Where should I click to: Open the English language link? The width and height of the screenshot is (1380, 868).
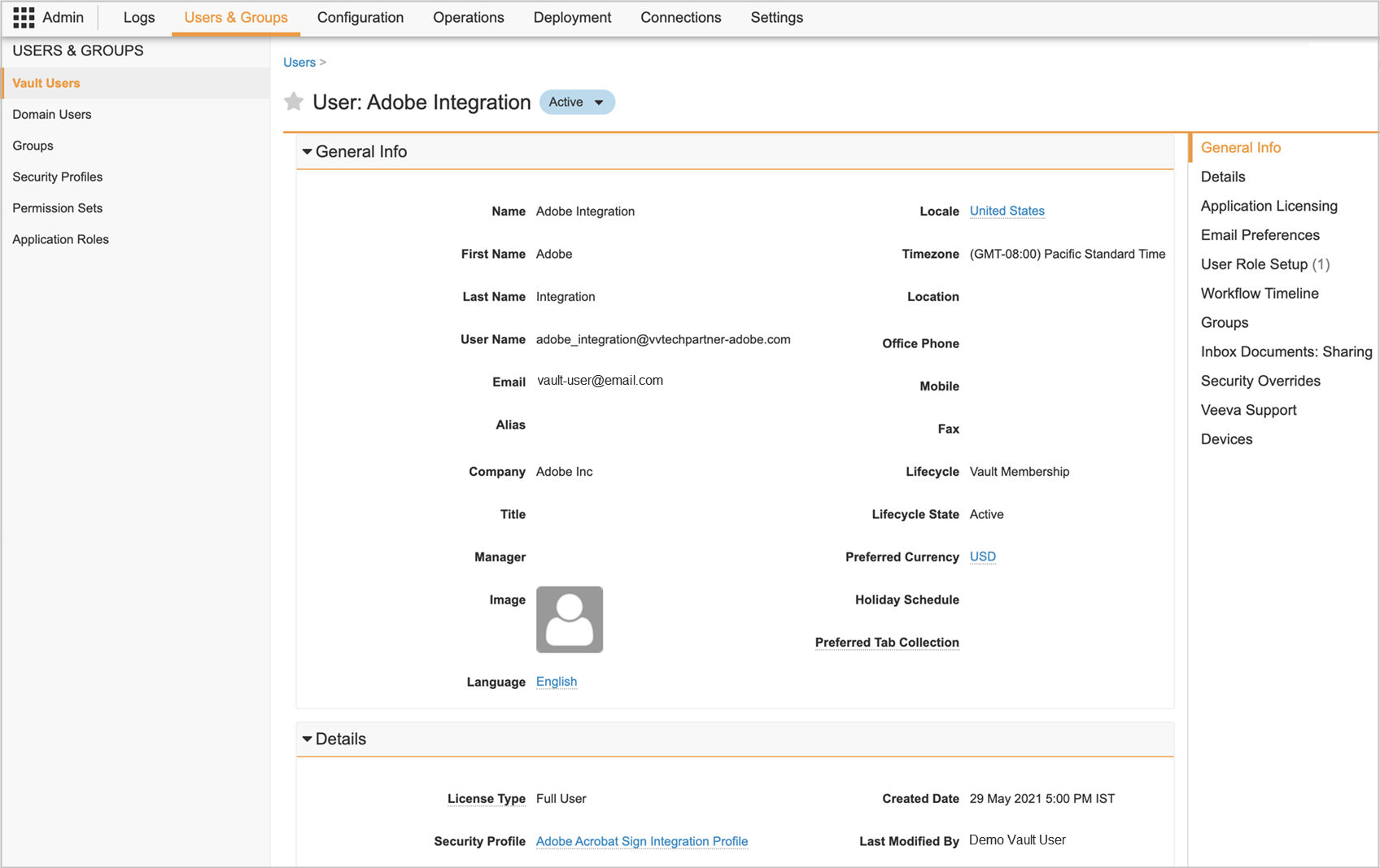pos(557,682)
